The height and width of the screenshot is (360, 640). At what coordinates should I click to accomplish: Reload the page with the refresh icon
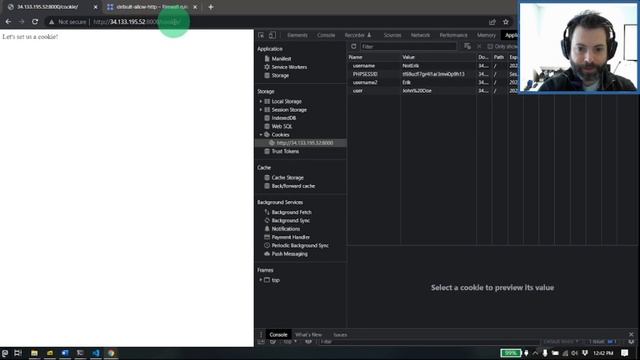tap(35, 22)
